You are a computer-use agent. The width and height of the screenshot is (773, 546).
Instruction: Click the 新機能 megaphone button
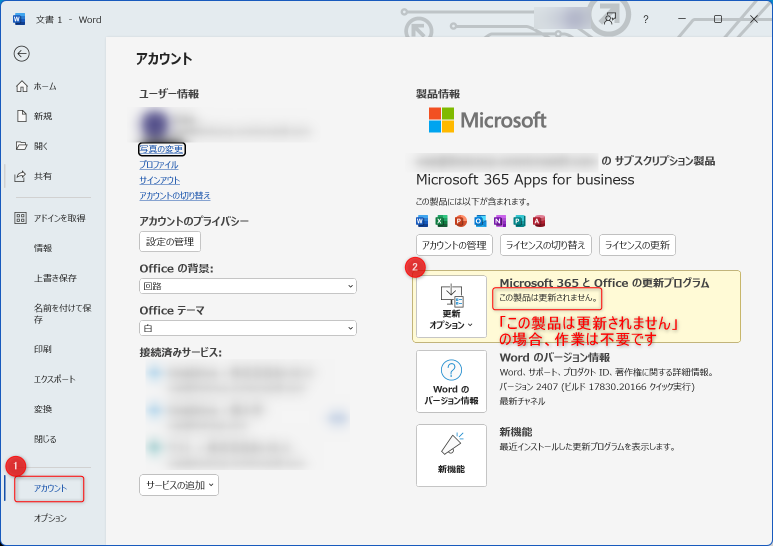(x=451, y=455)
